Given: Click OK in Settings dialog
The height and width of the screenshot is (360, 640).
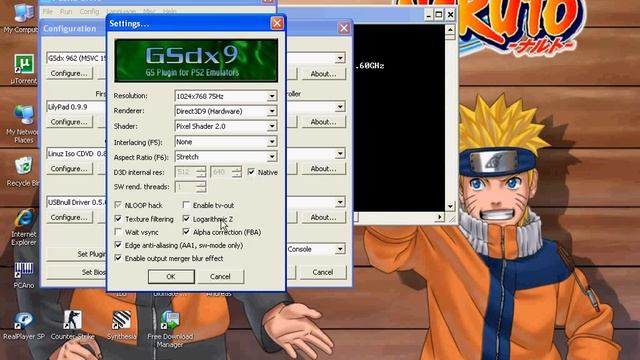Looking at the screenshot, I should click(171, 276).
